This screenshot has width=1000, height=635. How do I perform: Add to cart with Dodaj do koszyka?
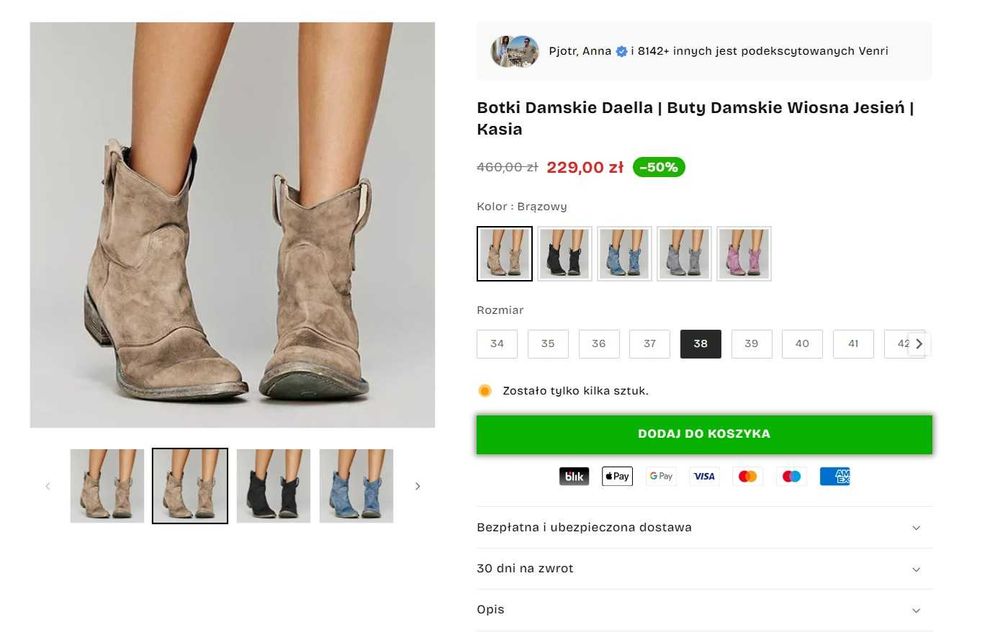pyautogui.click(x=704, y=434)
